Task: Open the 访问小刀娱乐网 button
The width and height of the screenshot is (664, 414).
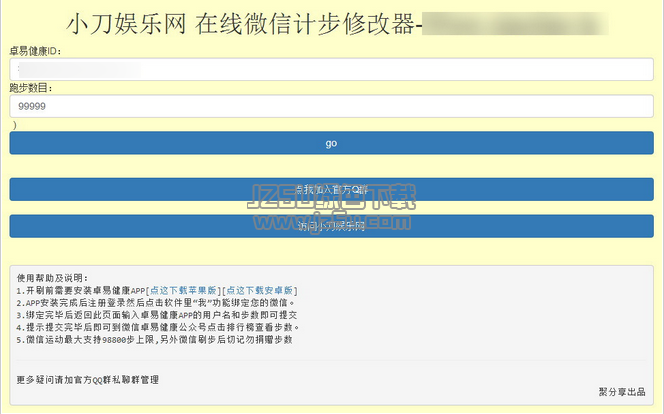Action: (331, 226)
